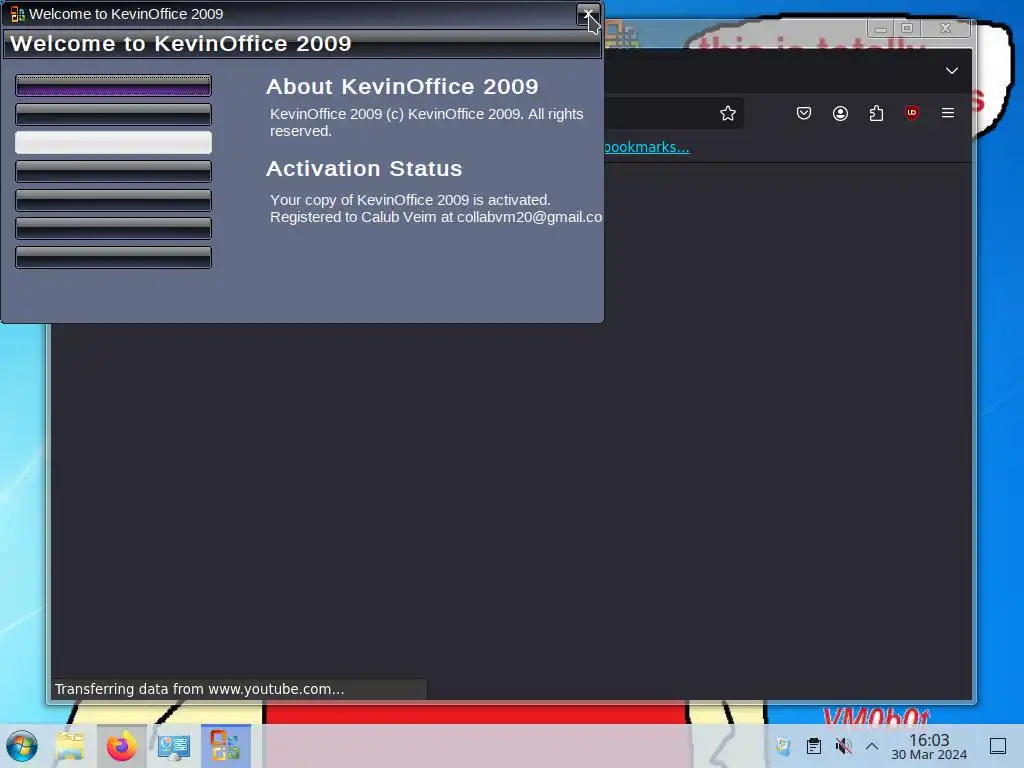
Task: Follow the bookmarks… link in Firefox toolbar
Action: pos(647,147)
